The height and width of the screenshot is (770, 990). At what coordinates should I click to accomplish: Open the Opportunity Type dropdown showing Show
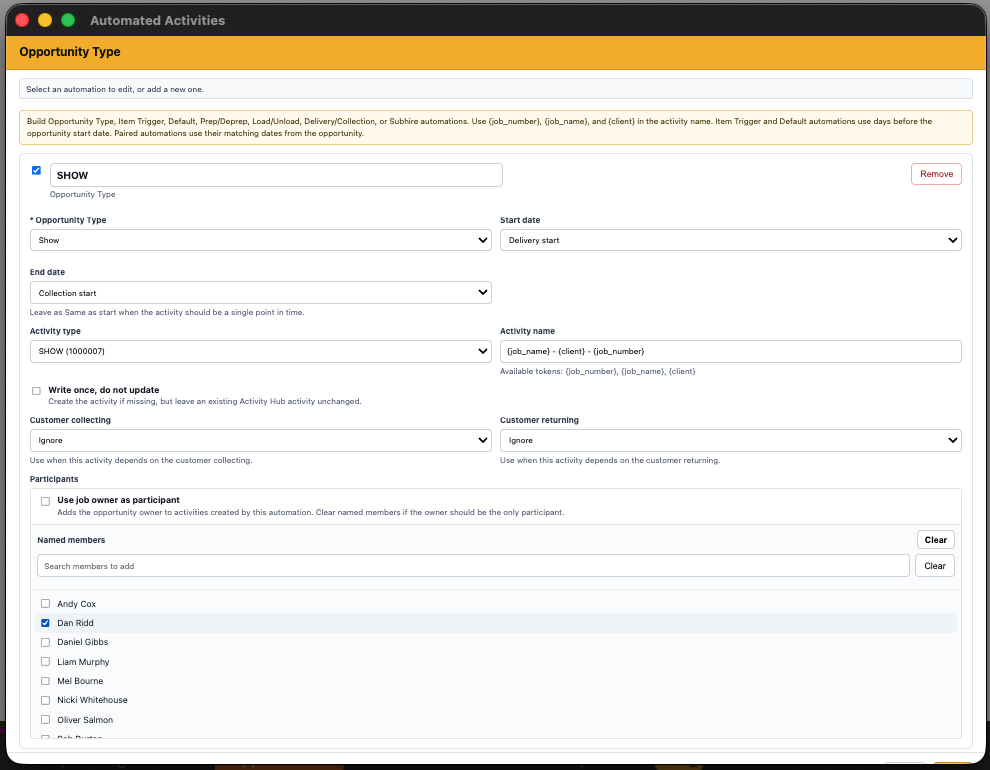[x=260, y=240]
